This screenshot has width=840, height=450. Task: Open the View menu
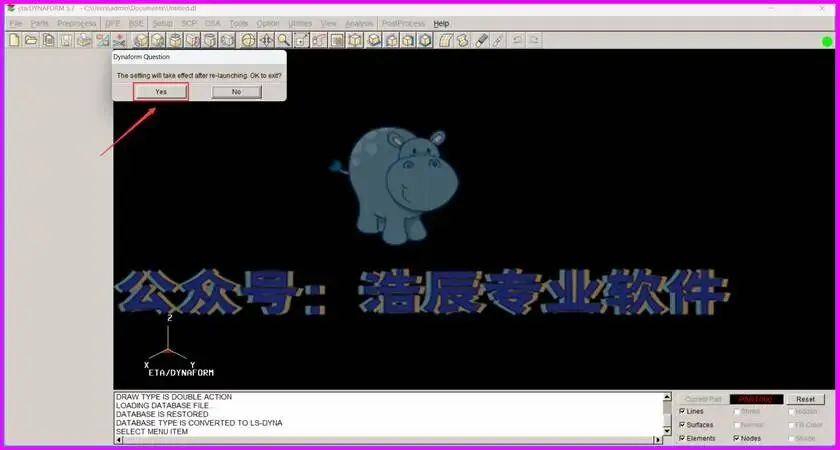point(328,24)
